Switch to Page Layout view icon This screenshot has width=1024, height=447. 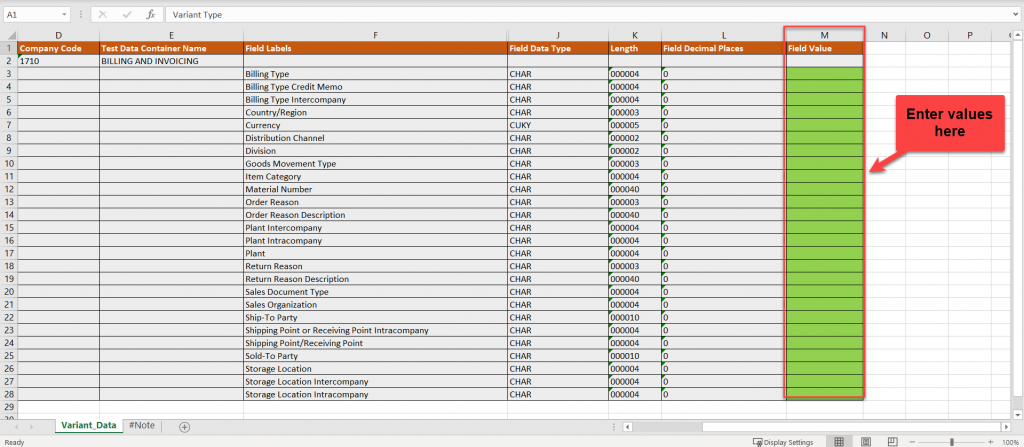(866, 442)
